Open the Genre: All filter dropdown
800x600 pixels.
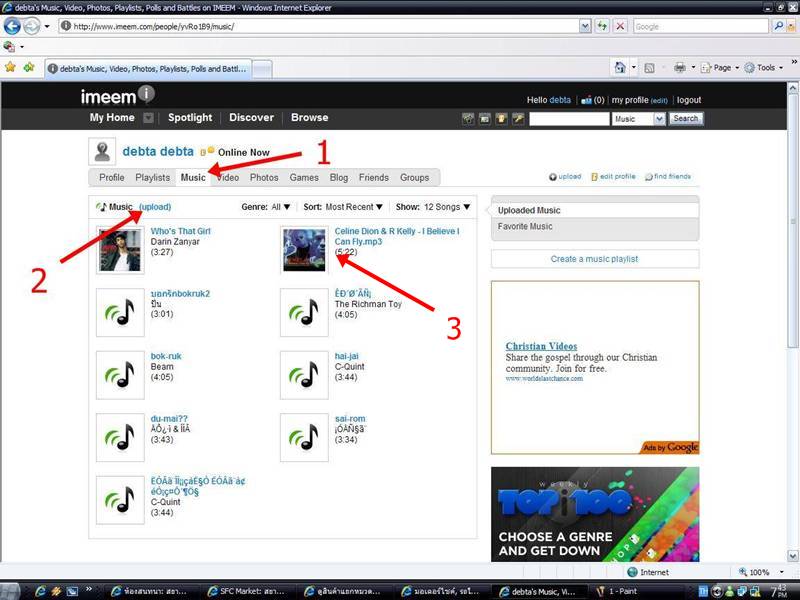[x=265, y=207]
